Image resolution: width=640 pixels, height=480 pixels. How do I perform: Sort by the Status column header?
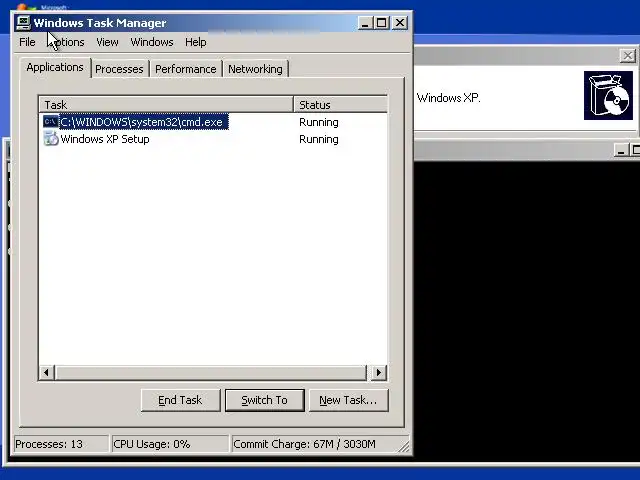340,104
